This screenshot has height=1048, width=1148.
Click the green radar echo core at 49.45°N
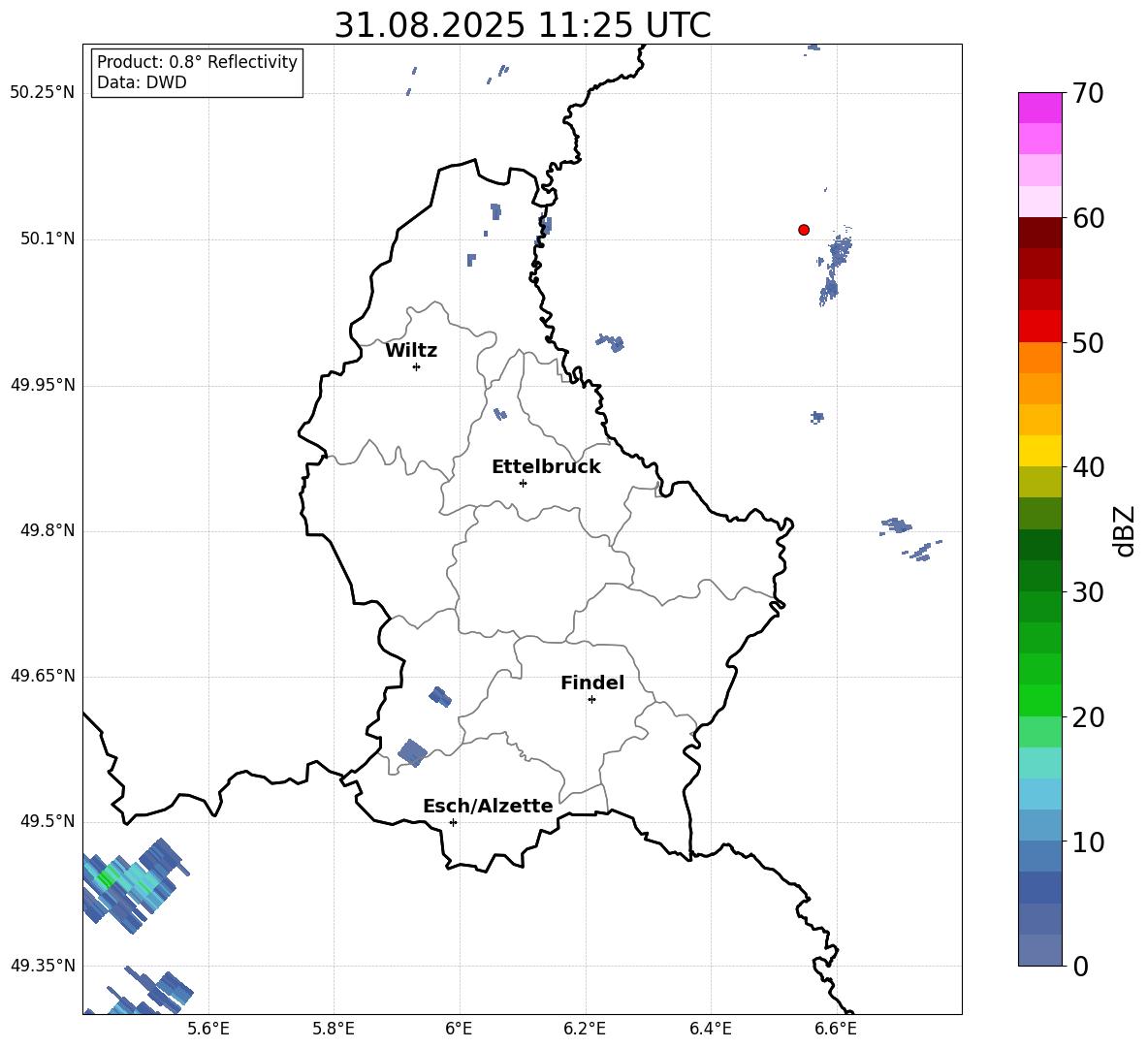click(108, 877)
